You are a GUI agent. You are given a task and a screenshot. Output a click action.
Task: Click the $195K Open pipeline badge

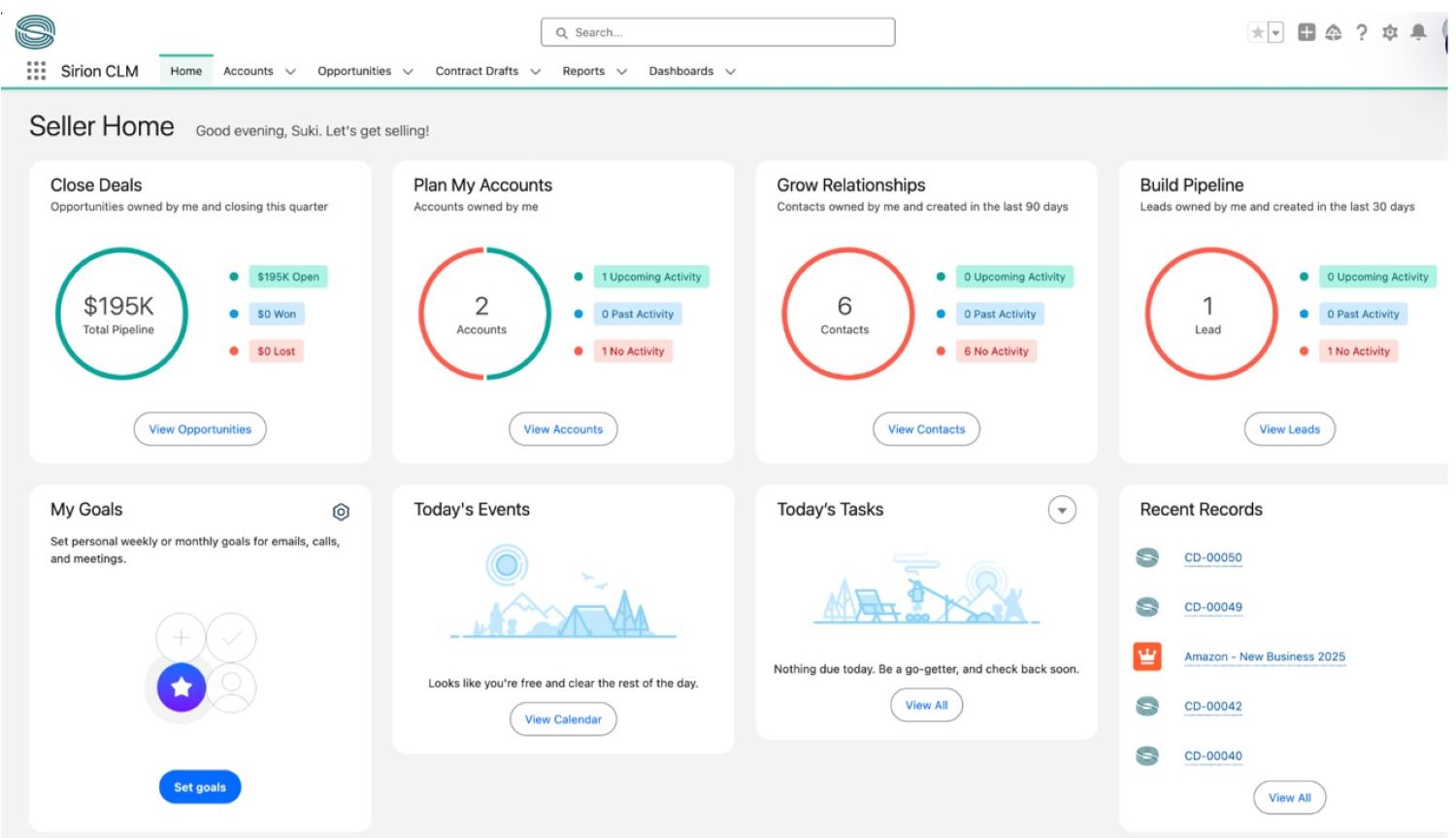pyautogui.click(x=287, y=277)
